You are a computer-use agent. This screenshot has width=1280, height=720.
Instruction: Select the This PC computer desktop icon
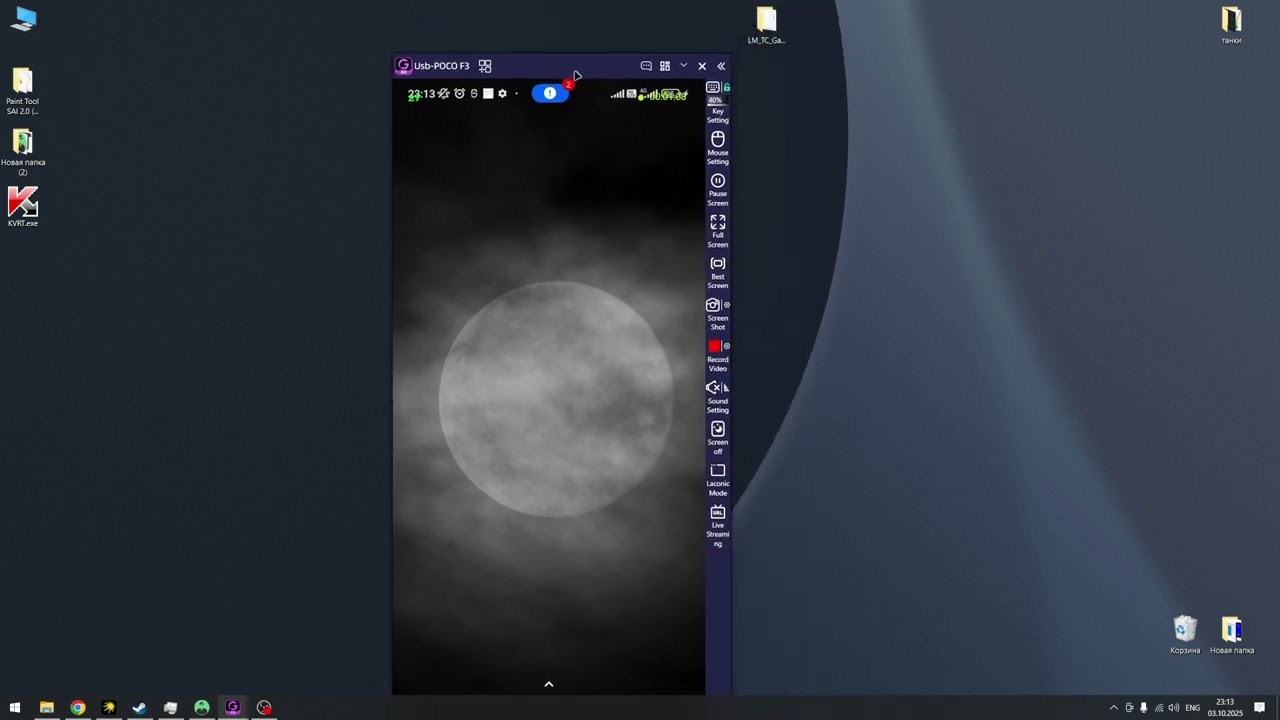click(23, 19)
